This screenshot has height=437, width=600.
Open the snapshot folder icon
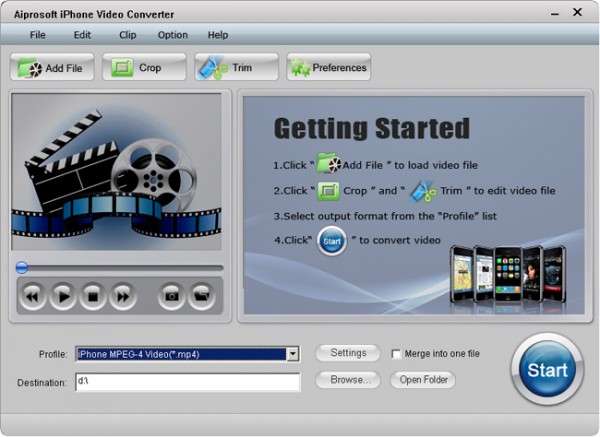pos(201,296)
